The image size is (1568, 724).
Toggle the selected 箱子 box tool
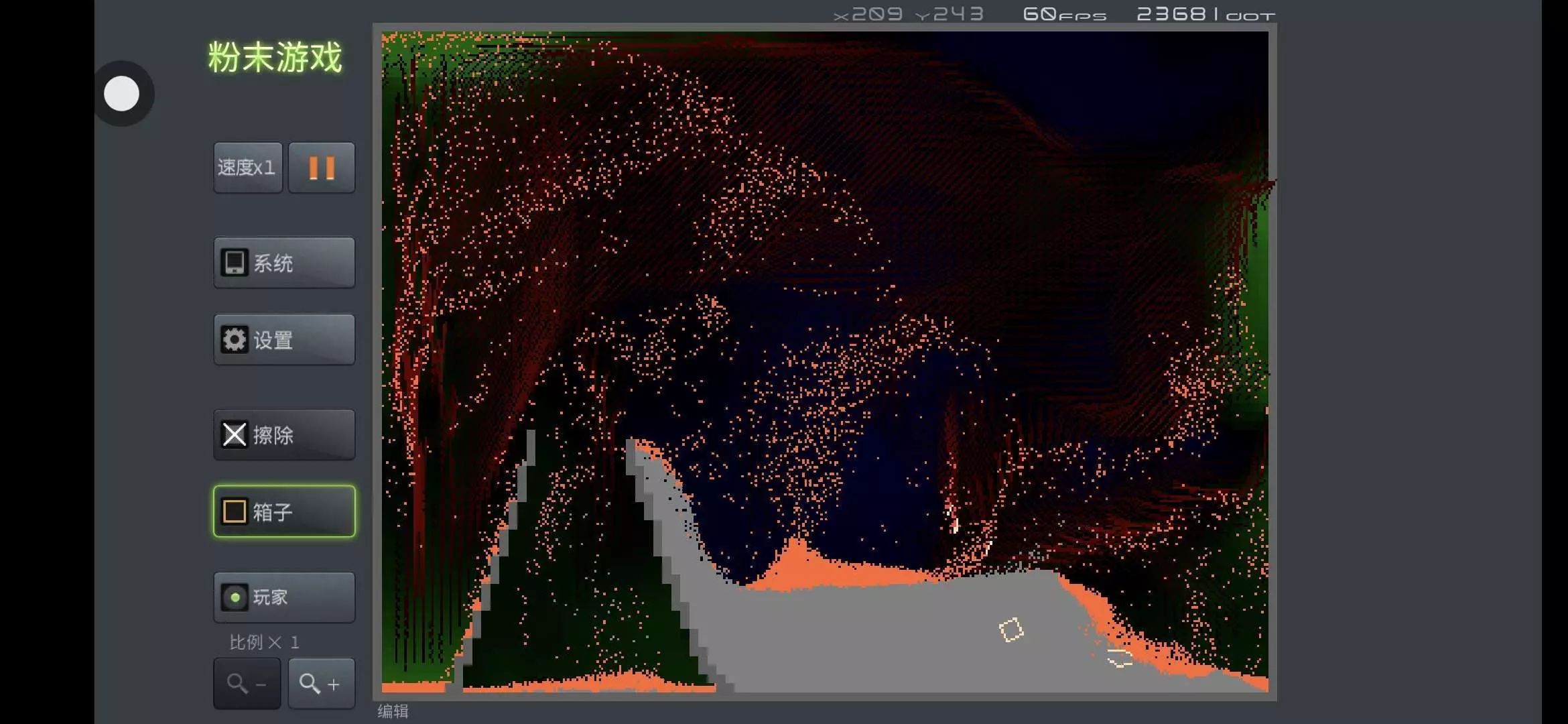tap(284, 511)
